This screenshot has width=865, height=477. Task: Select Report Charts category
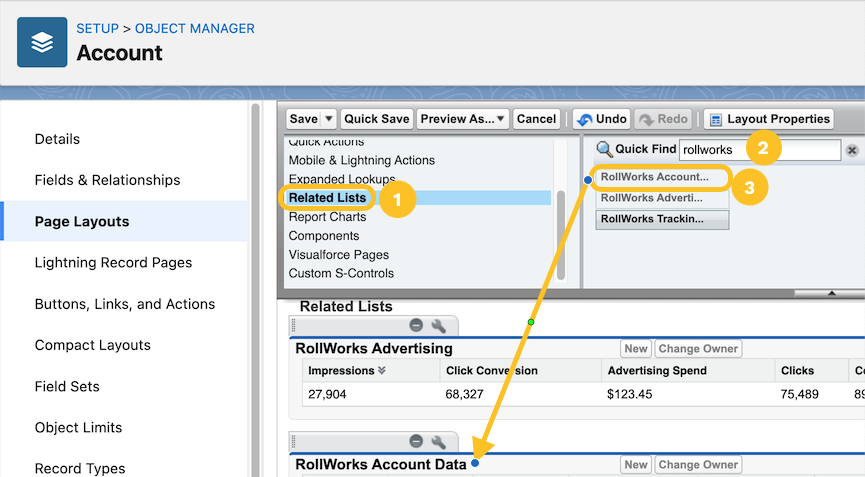pyautogui.click(x=328, y=217)
